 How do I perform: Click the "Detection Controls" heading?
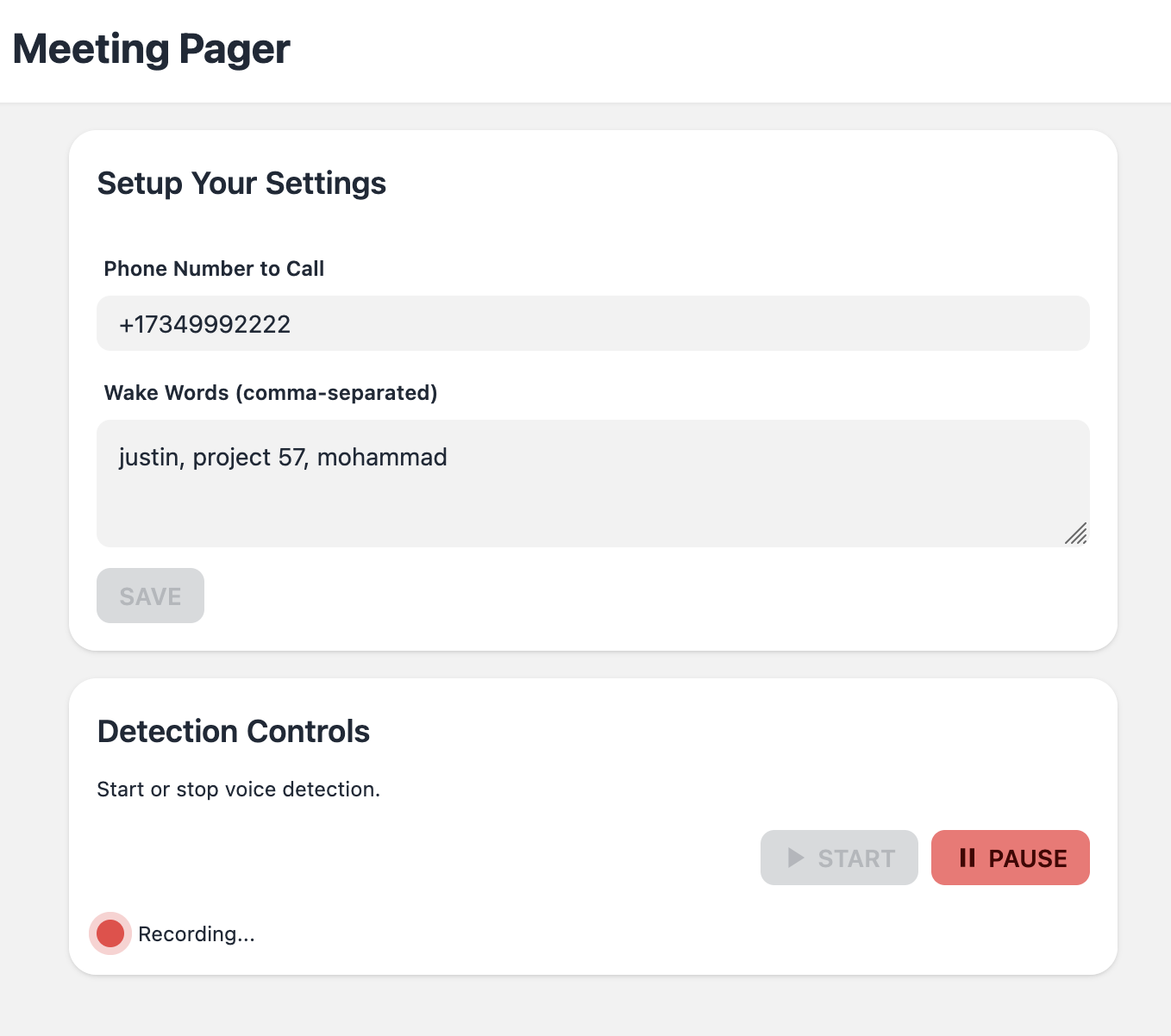point(234,731)
